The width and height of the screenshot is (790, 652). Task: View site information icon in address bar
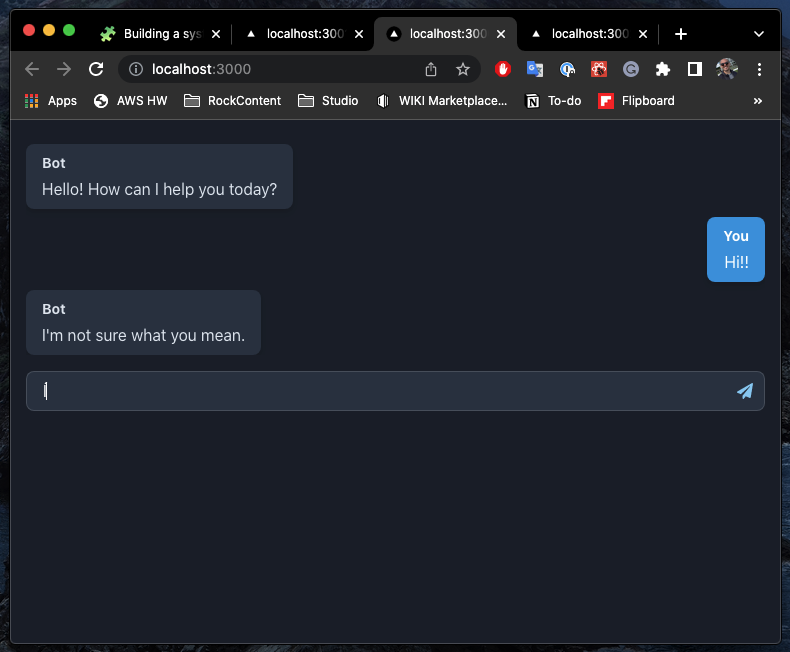coord(136,69)
